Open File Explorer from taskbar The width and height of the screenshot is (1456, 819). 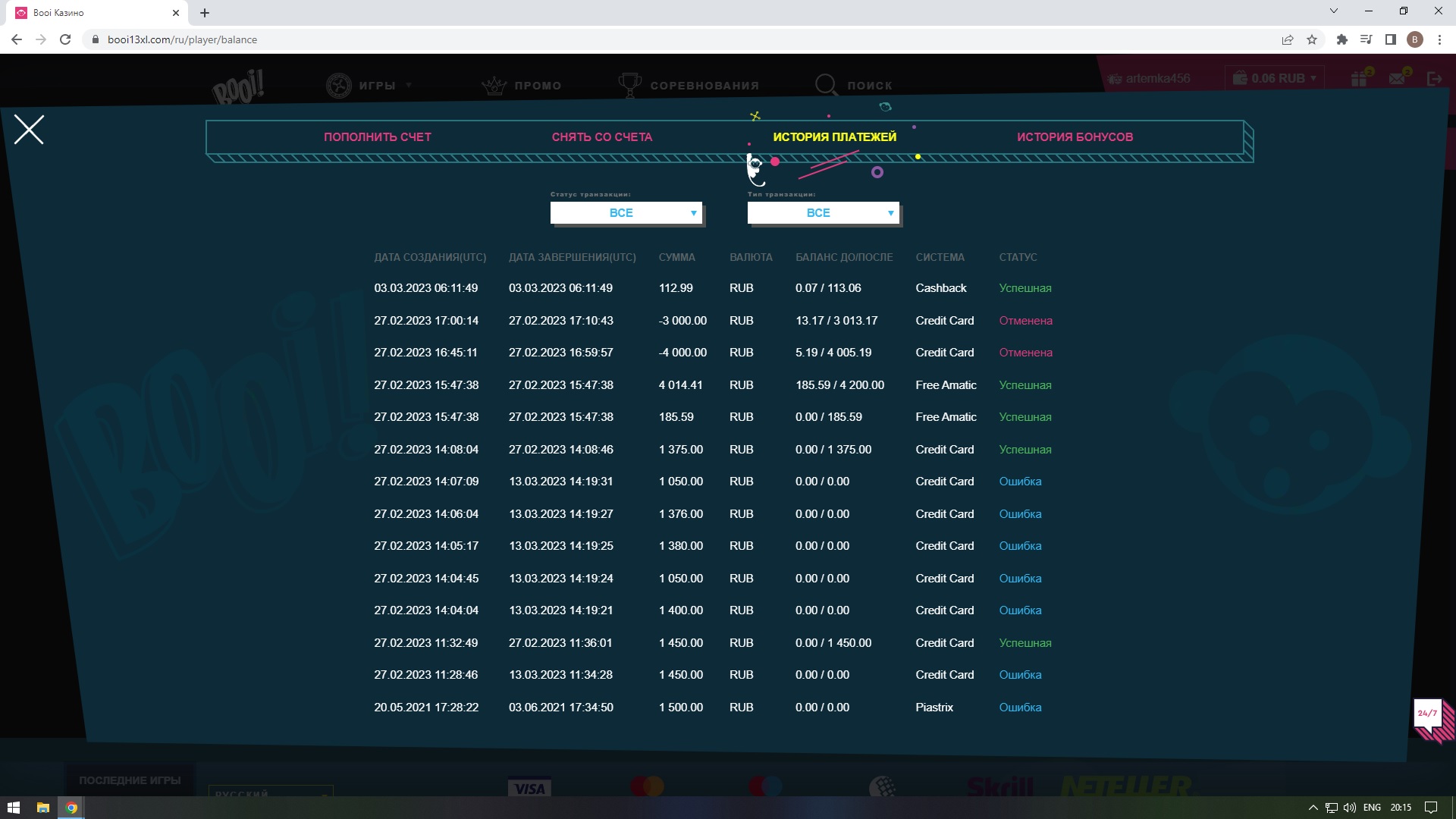point(42,808)
